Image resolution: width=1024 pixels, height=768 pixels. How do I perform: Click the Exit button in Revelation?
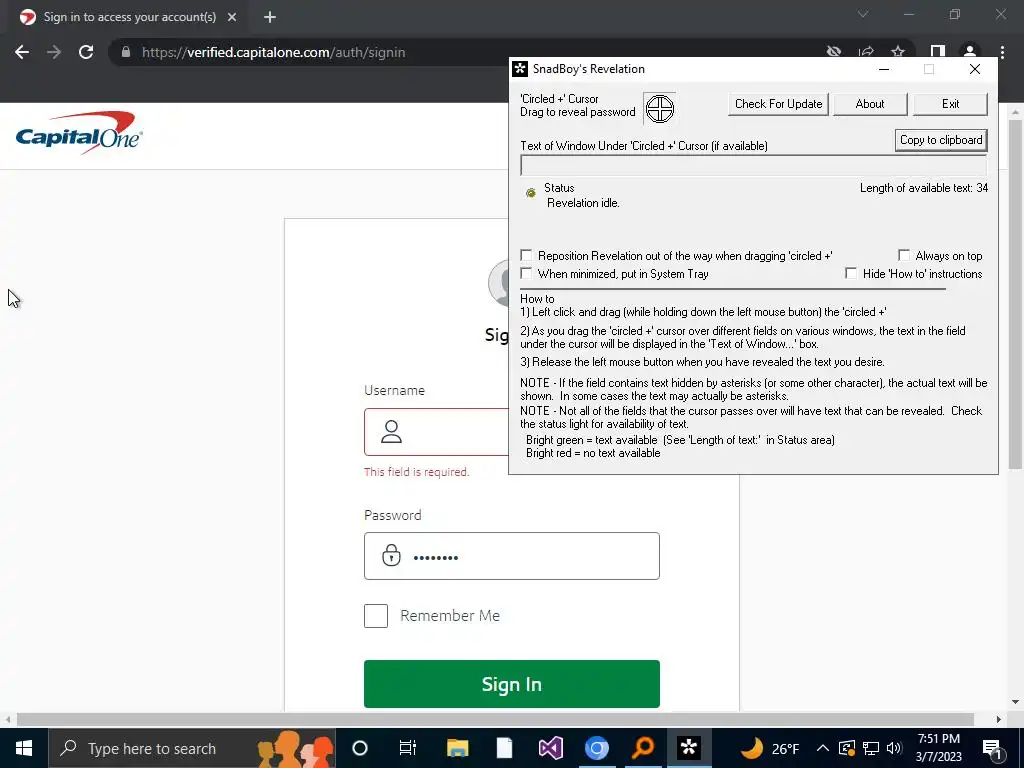[x=950, y=104]
